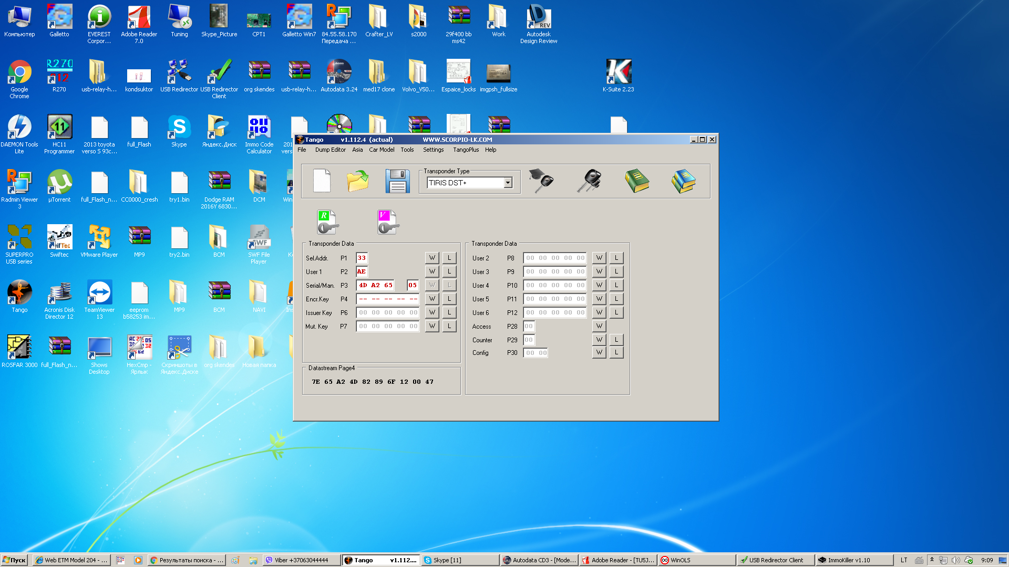Click the User 3 P9 input field

pos(555,272)
